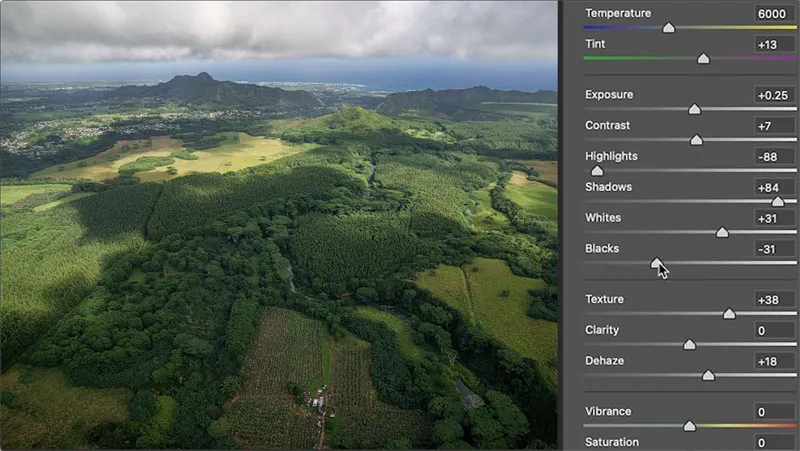This screenshot has width=800, height=451.
Task: Click the Exposure slider handle
Action: point(695,110)
